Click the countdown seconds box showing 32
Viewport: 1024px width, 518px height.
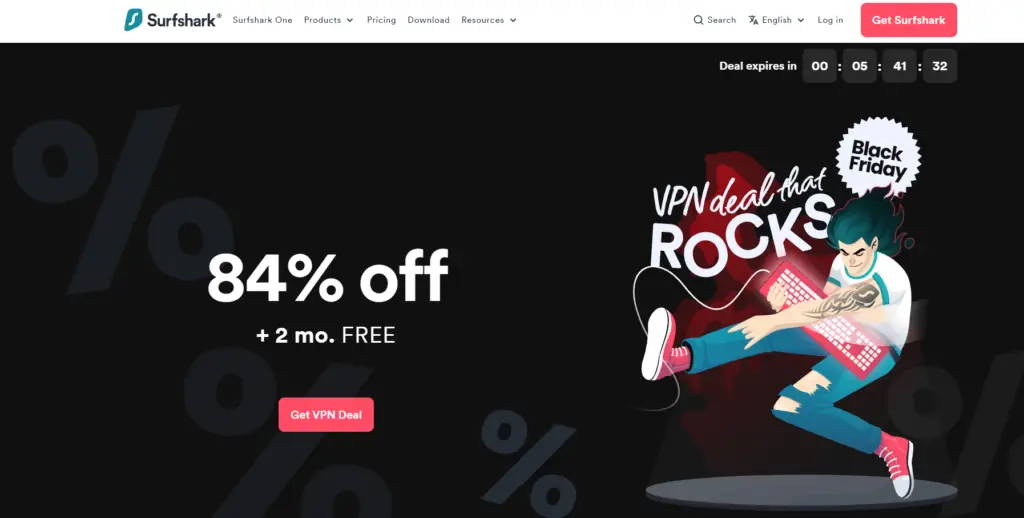click(x=940, y=66)
